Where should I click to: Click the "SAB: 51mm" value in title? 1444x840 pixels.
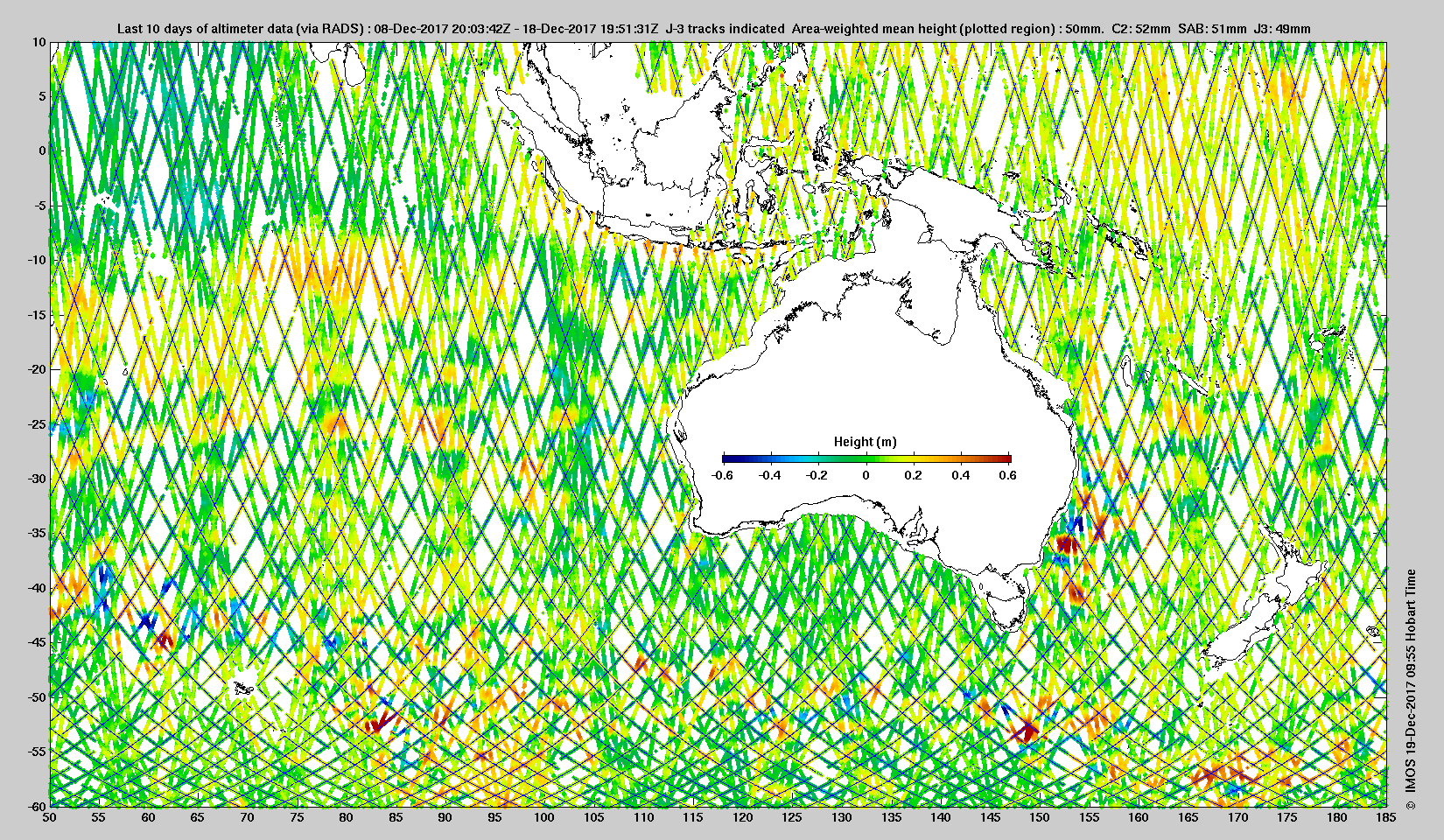tap(1212, 29)
